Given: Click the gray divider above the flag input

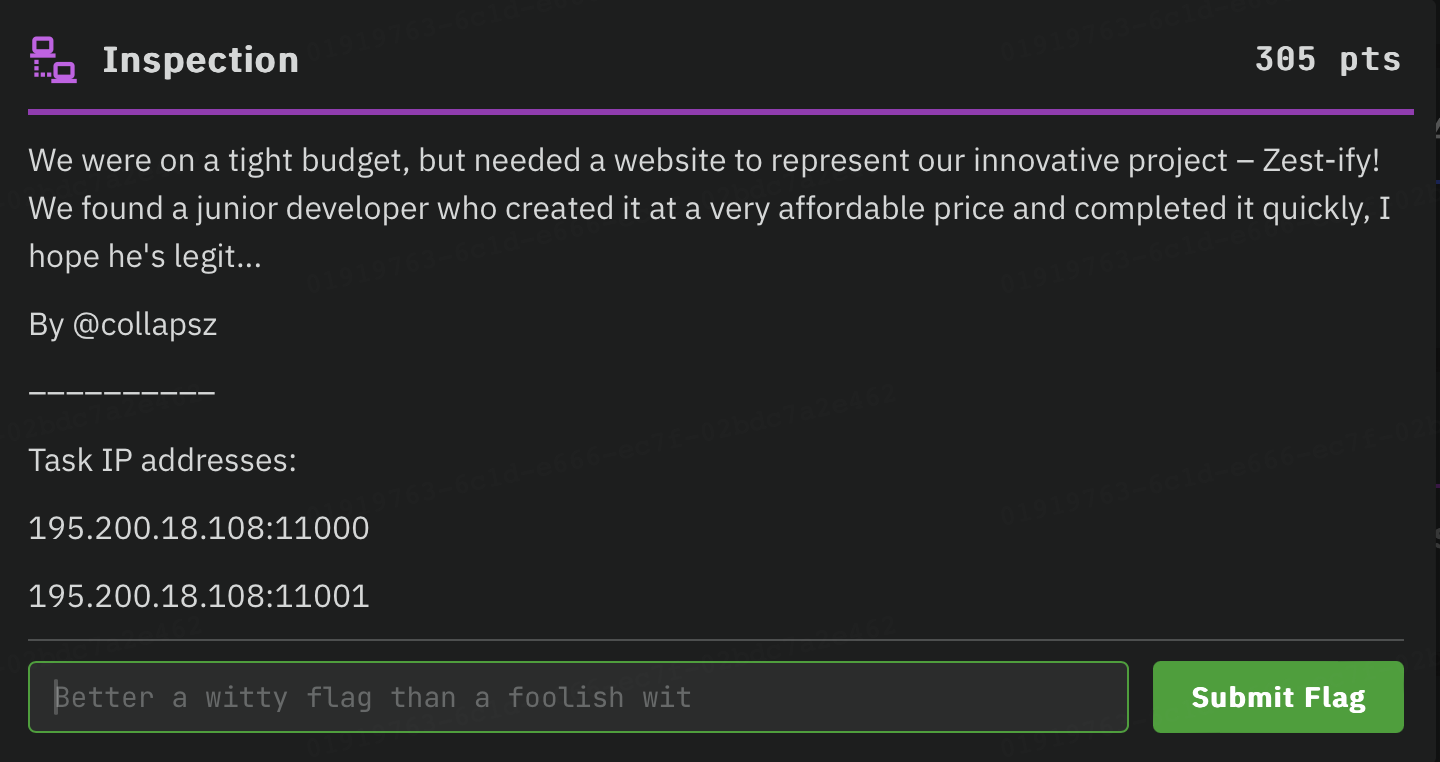Looking at the screenshot, I should point(715,640).
